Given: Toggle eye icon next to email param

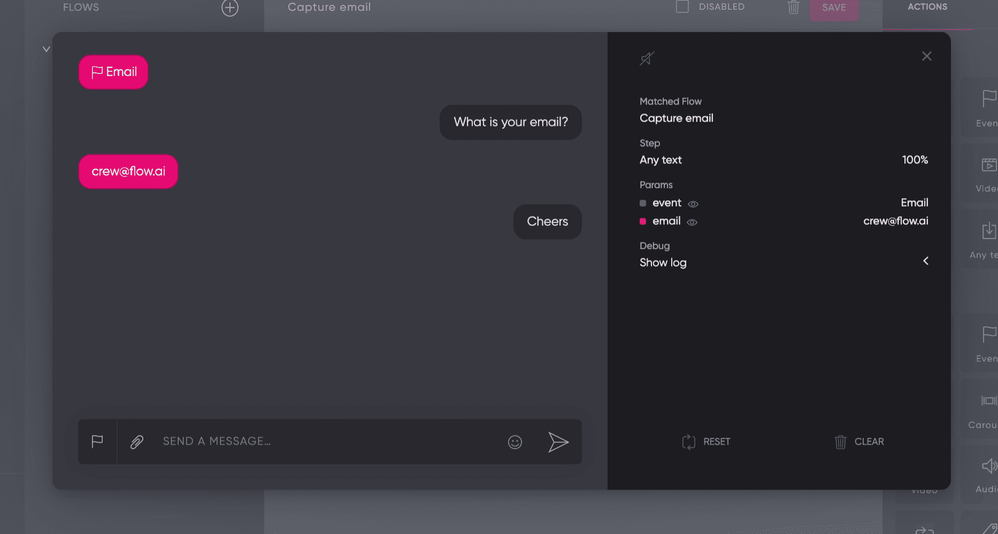Looking at the screenshot, I should coord(692,222).
